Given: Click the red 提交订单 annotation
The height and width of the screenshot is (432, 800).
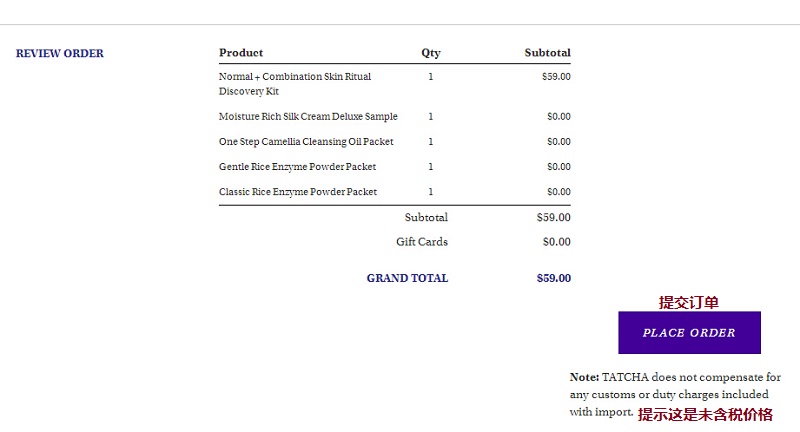Looking at the screenshot, I should click(689, 302).
